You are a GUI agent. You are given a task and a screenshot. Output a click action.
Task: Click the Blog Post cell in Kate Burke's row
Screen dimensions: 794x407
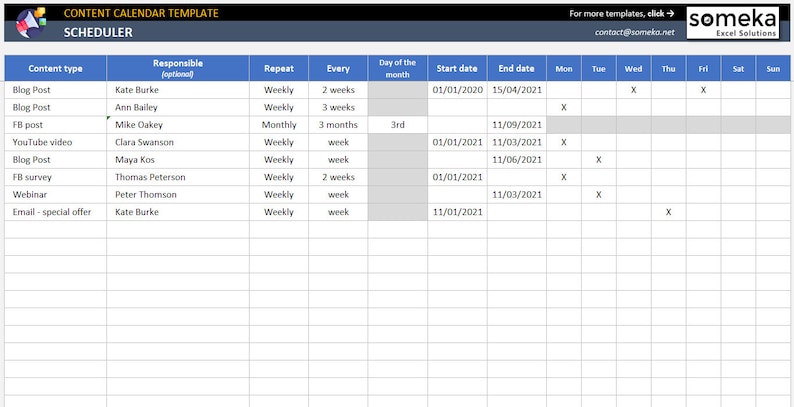(56, 90)
